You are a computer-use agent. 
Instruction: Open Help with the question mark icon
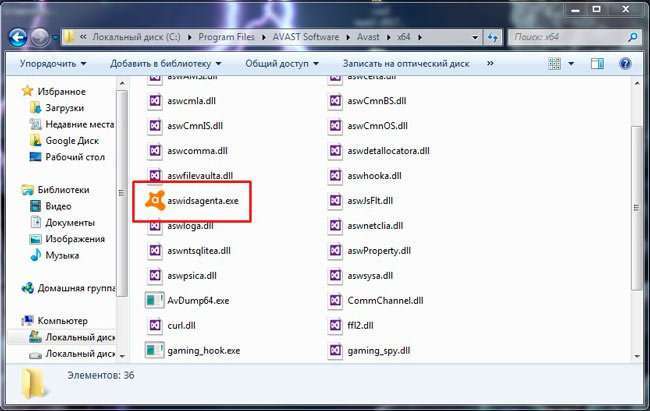tap(625, 64)
